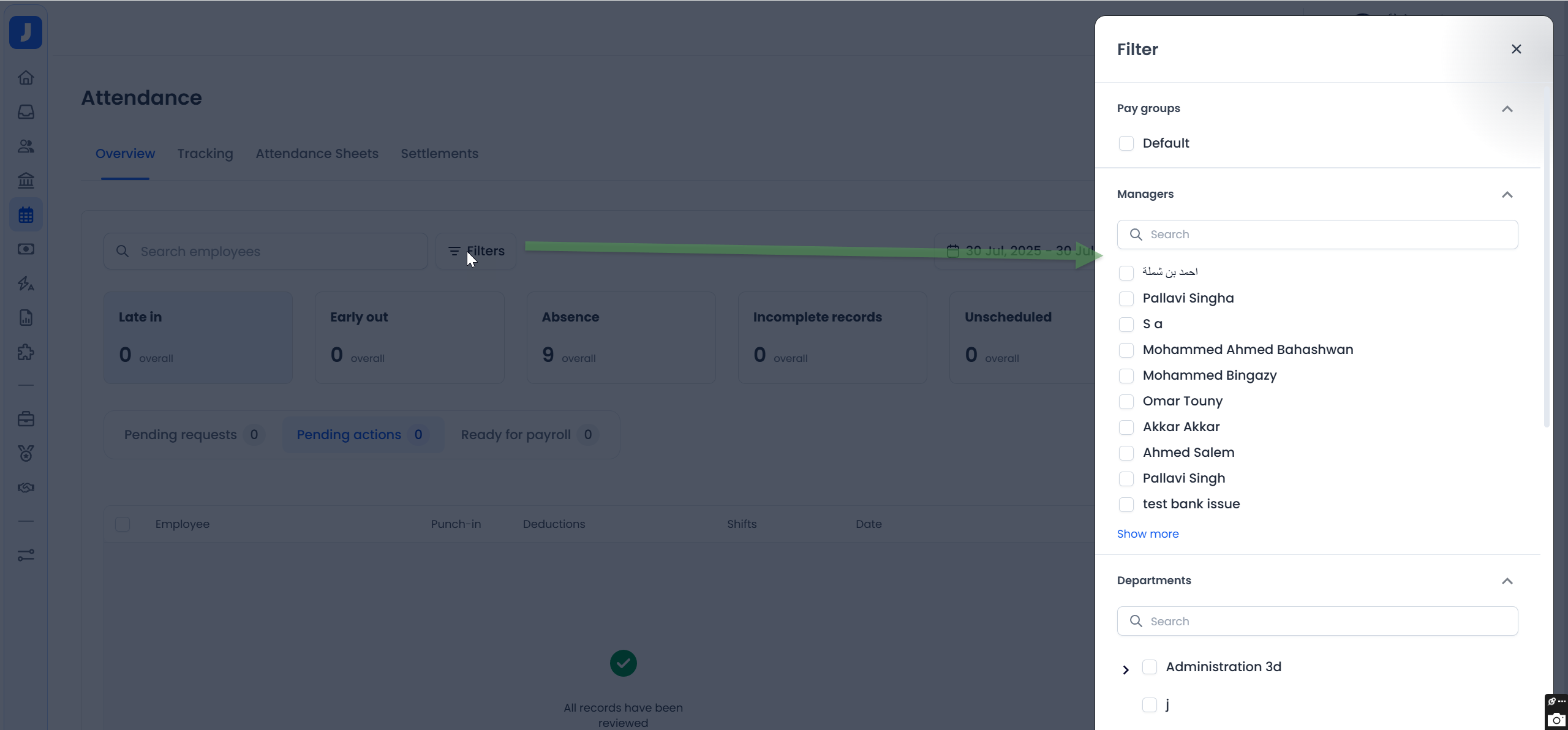Click the handshake icon in sidebar

26,488
